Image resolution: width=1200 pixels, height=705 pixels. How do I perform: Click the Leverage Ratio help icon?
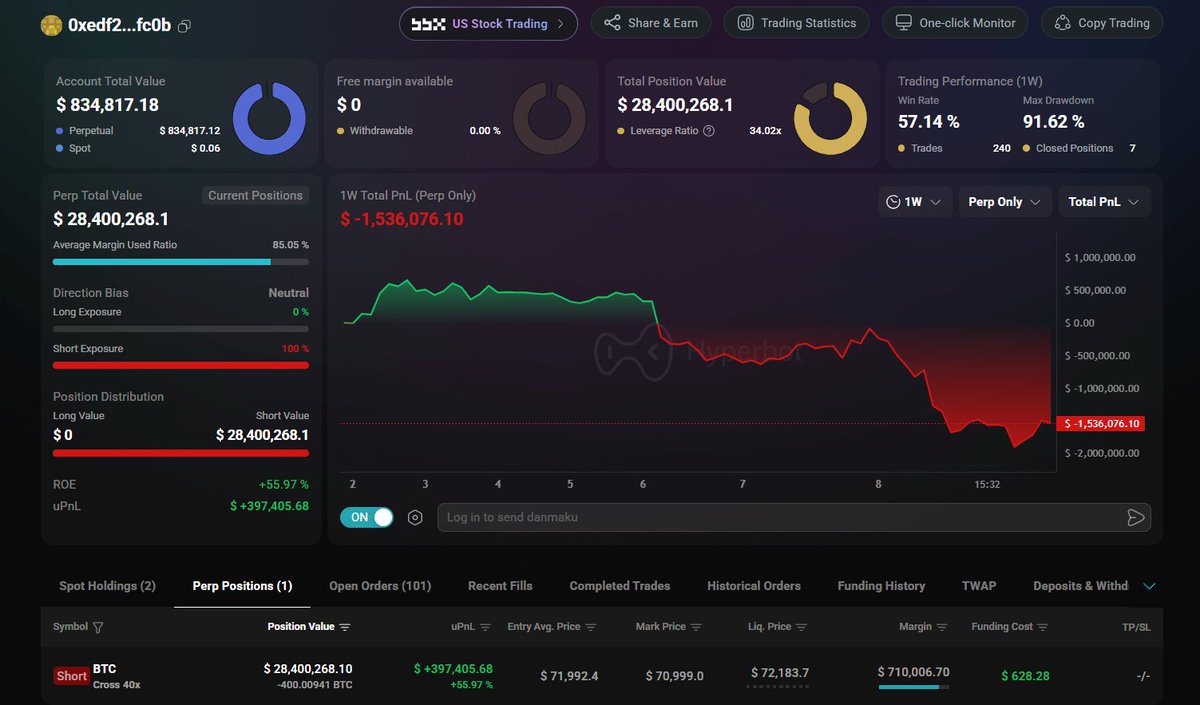[x=709, y=131]
